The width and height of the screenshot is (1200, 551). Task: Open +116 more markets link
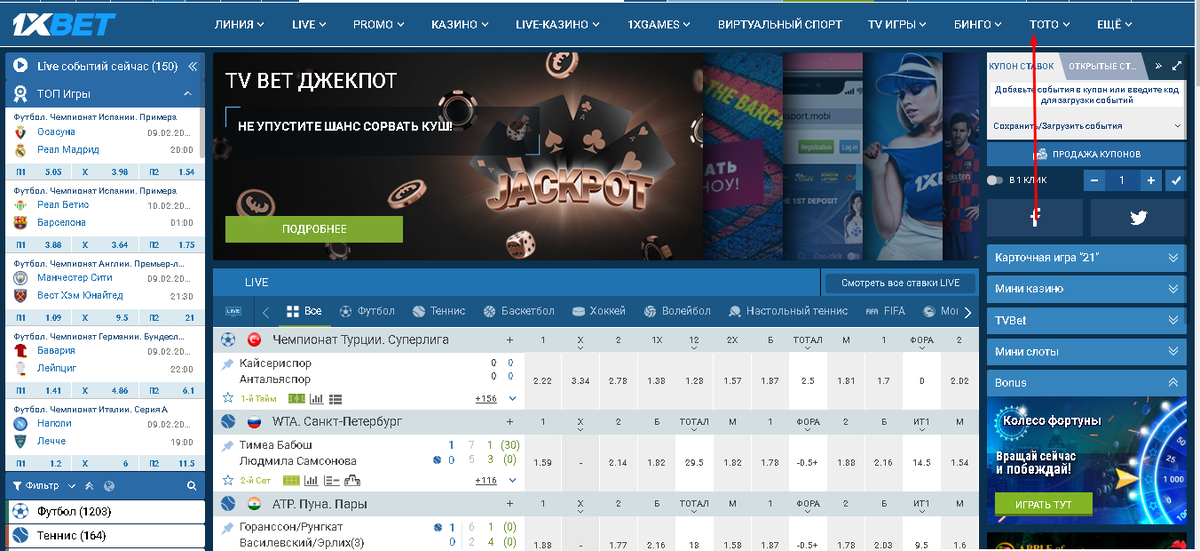[486, 481]
